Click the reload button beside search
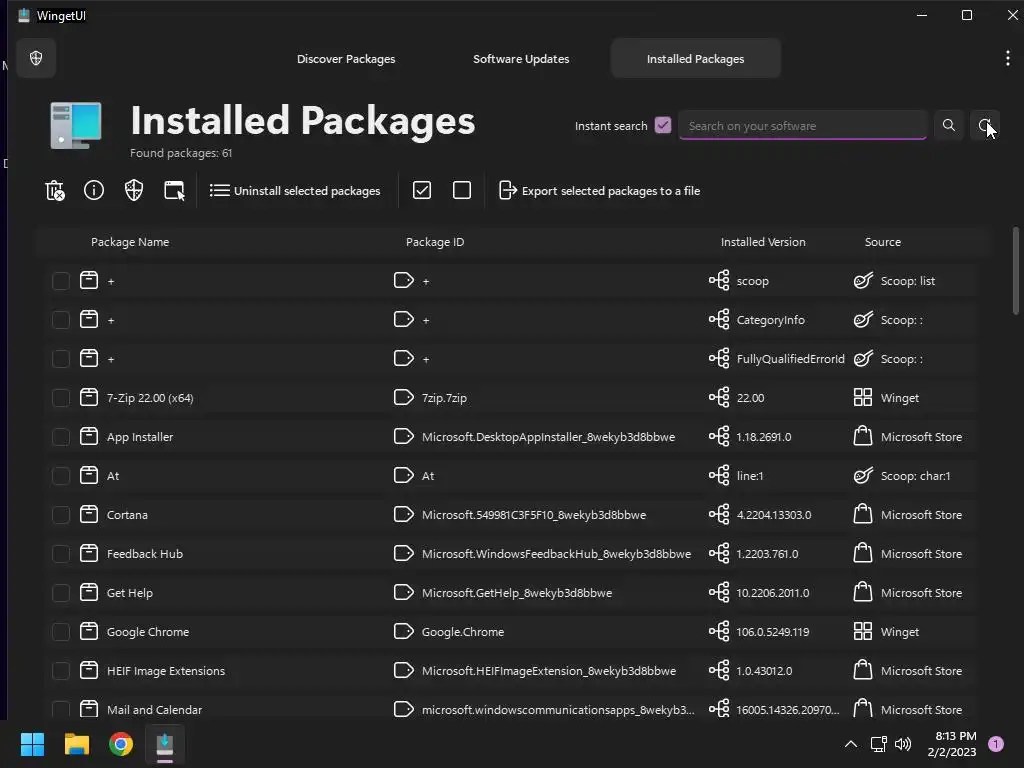 tap(985, 126)
